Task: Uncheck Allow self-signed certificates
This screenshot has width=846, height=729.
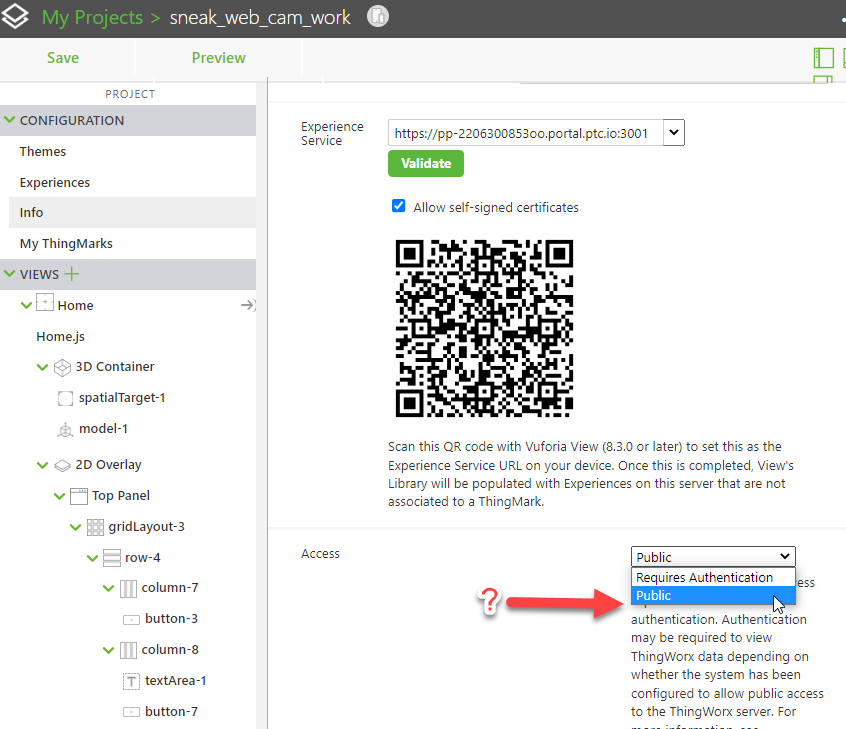Action: click(398, 207)
